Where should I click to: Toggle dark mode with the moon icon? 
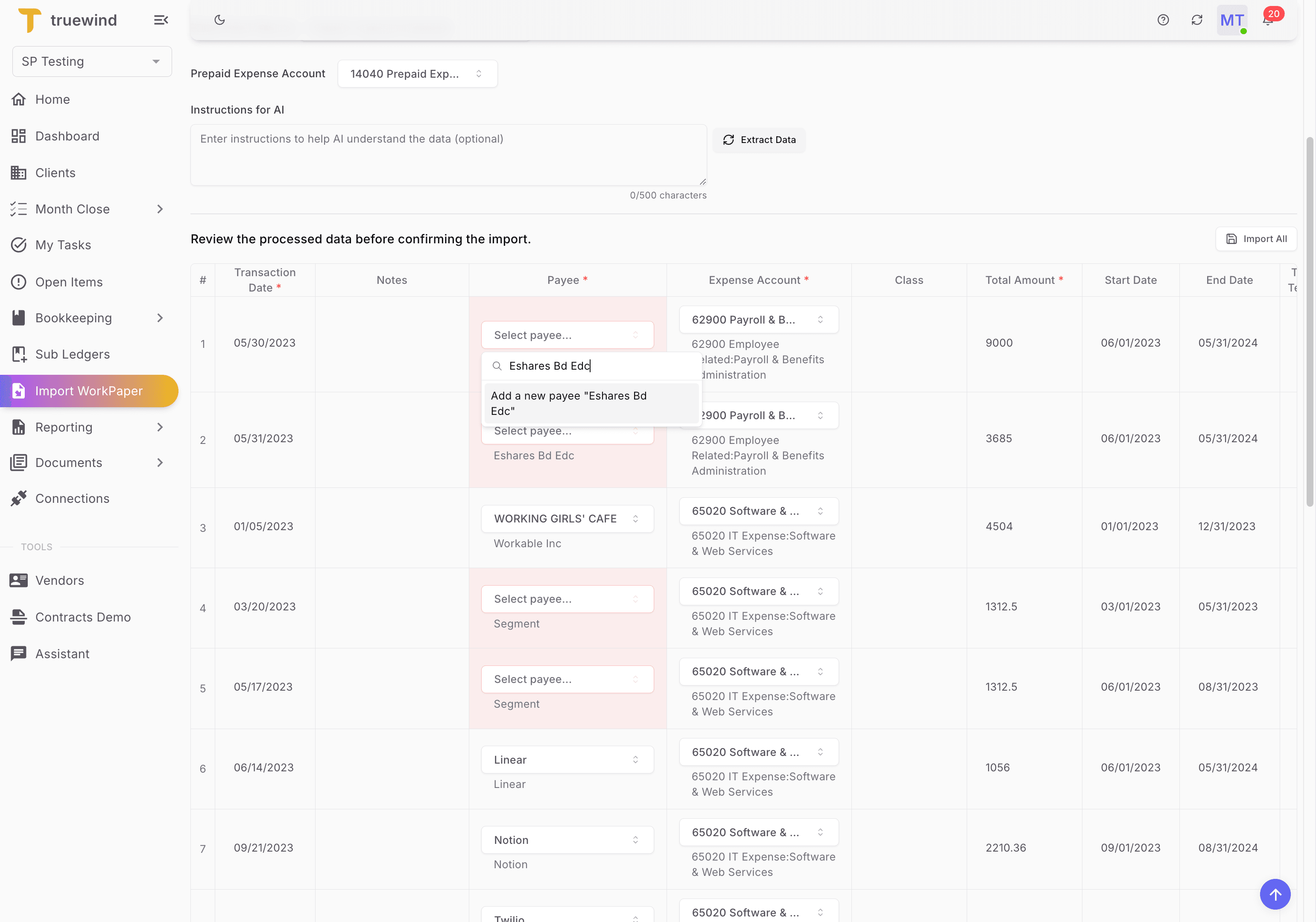point(220,20)
